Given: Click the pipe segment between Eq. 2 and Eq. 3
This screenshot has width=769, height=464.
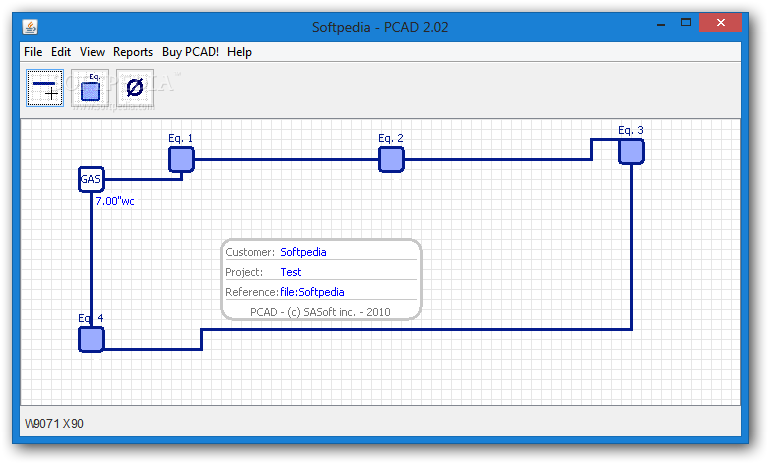Looking at the screenshot, I should (x=498, y=159).
